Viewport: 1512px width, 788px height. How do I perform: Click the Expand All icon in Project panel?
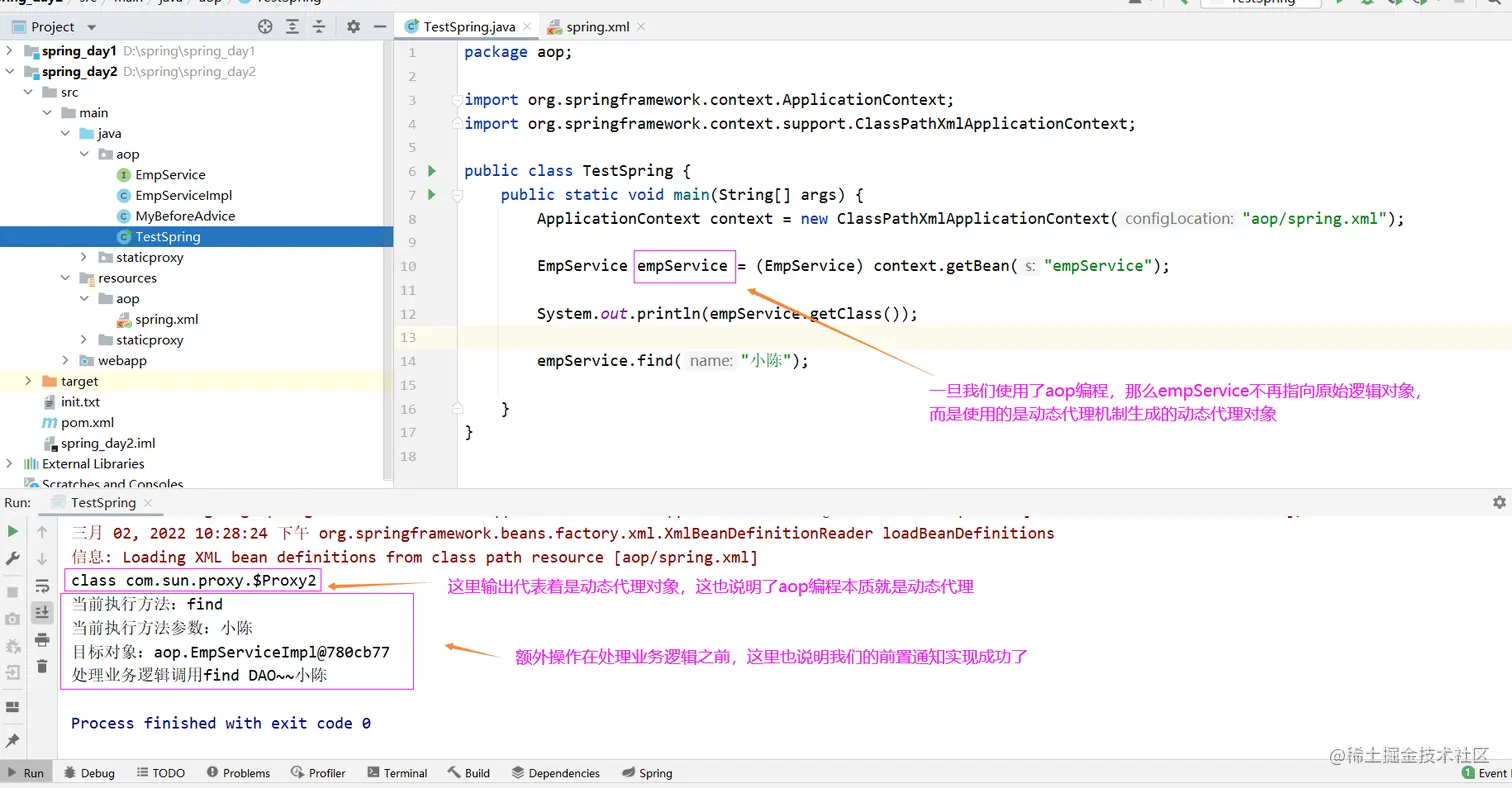[292, 27]
